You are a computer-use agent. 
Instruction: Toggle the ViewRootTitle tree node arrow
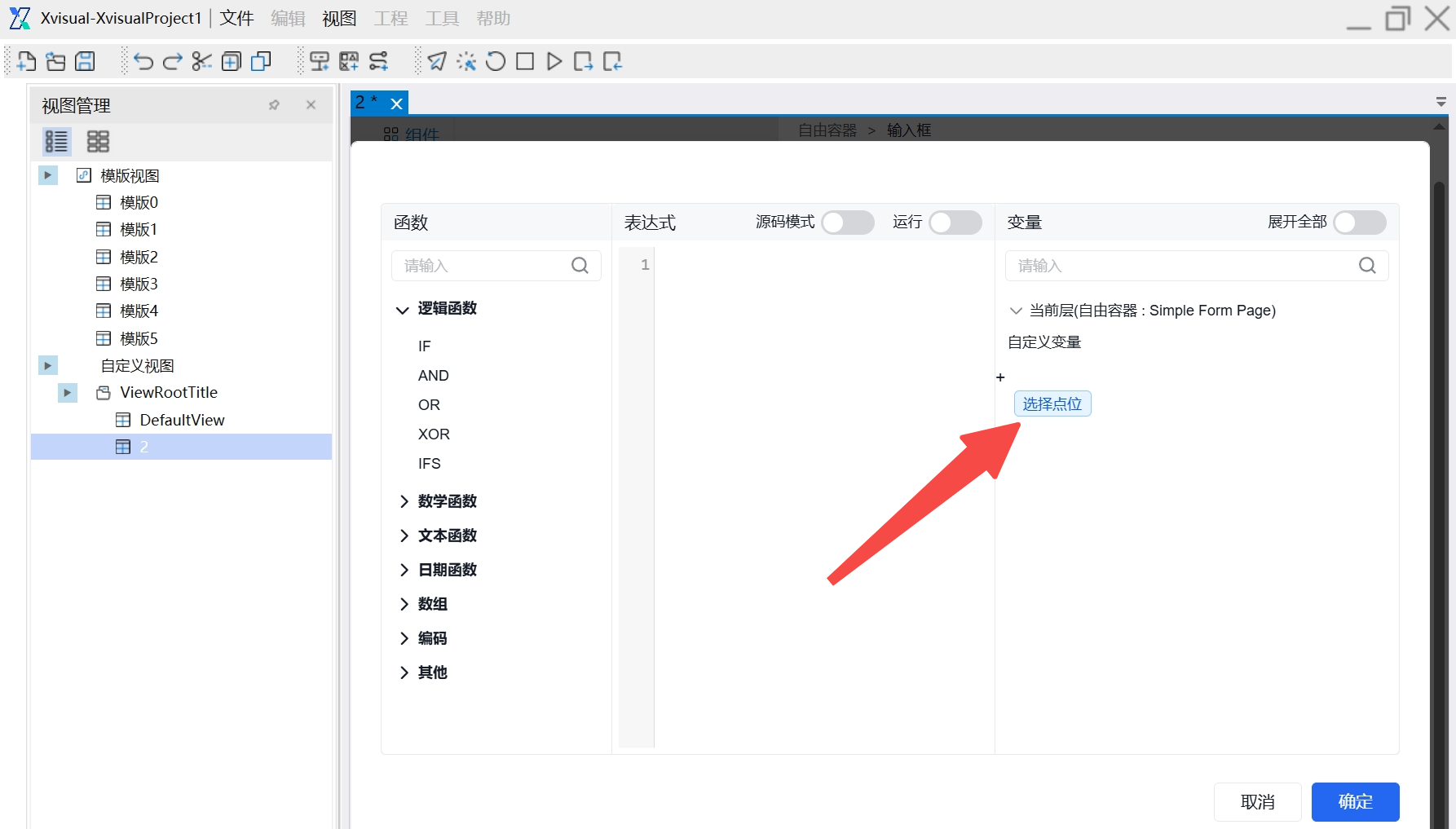(68, 393)
